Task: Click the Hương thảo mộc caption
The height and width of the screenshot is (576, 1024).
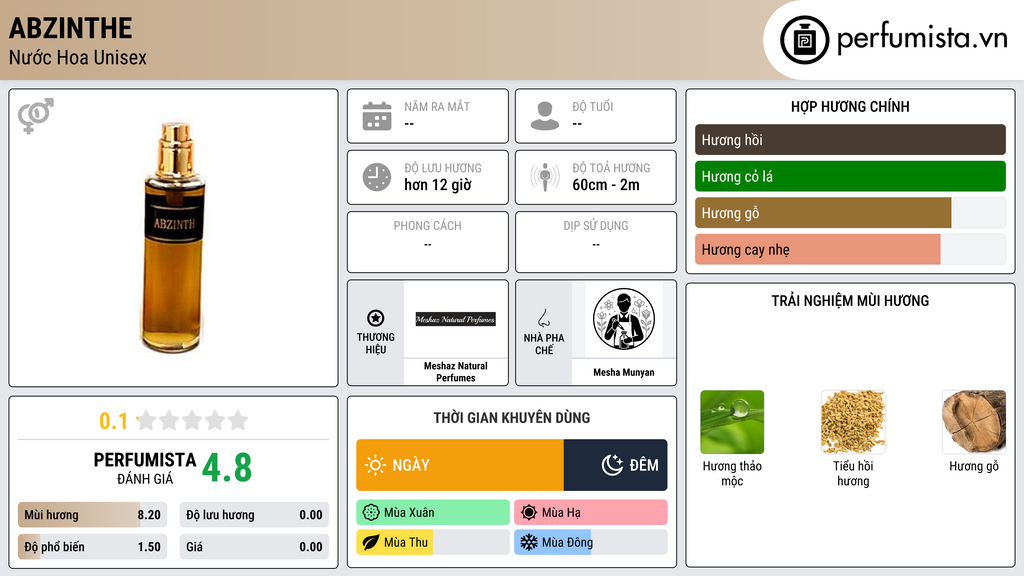Action: (x=732, y=473)
